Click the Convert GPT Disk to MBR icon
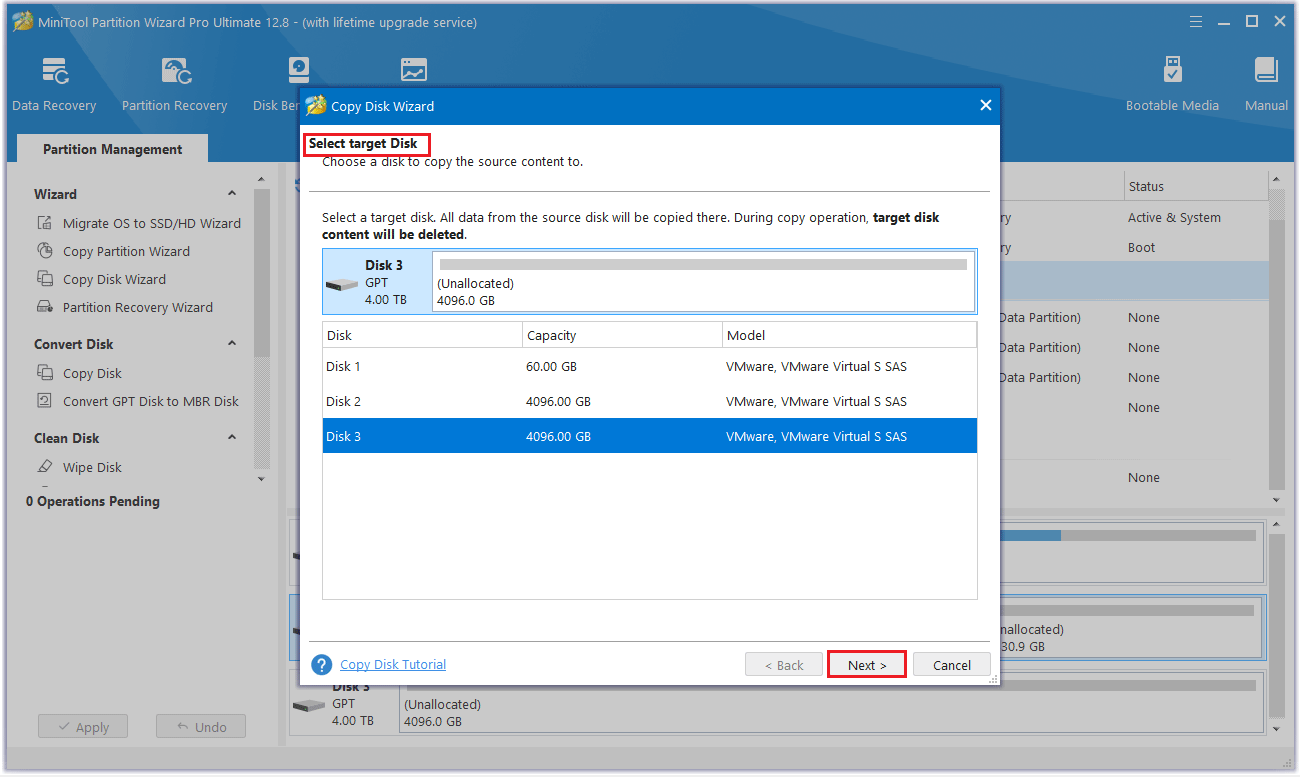The height and width of the screenshot is (777, 1300). (45, 401)
